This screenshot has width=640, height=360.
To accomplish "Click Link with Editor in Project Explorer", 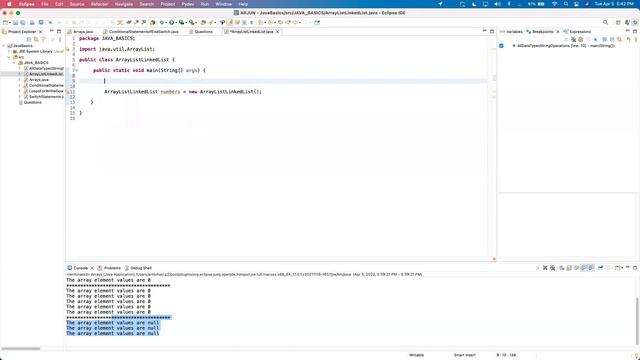I will (36, 39).
